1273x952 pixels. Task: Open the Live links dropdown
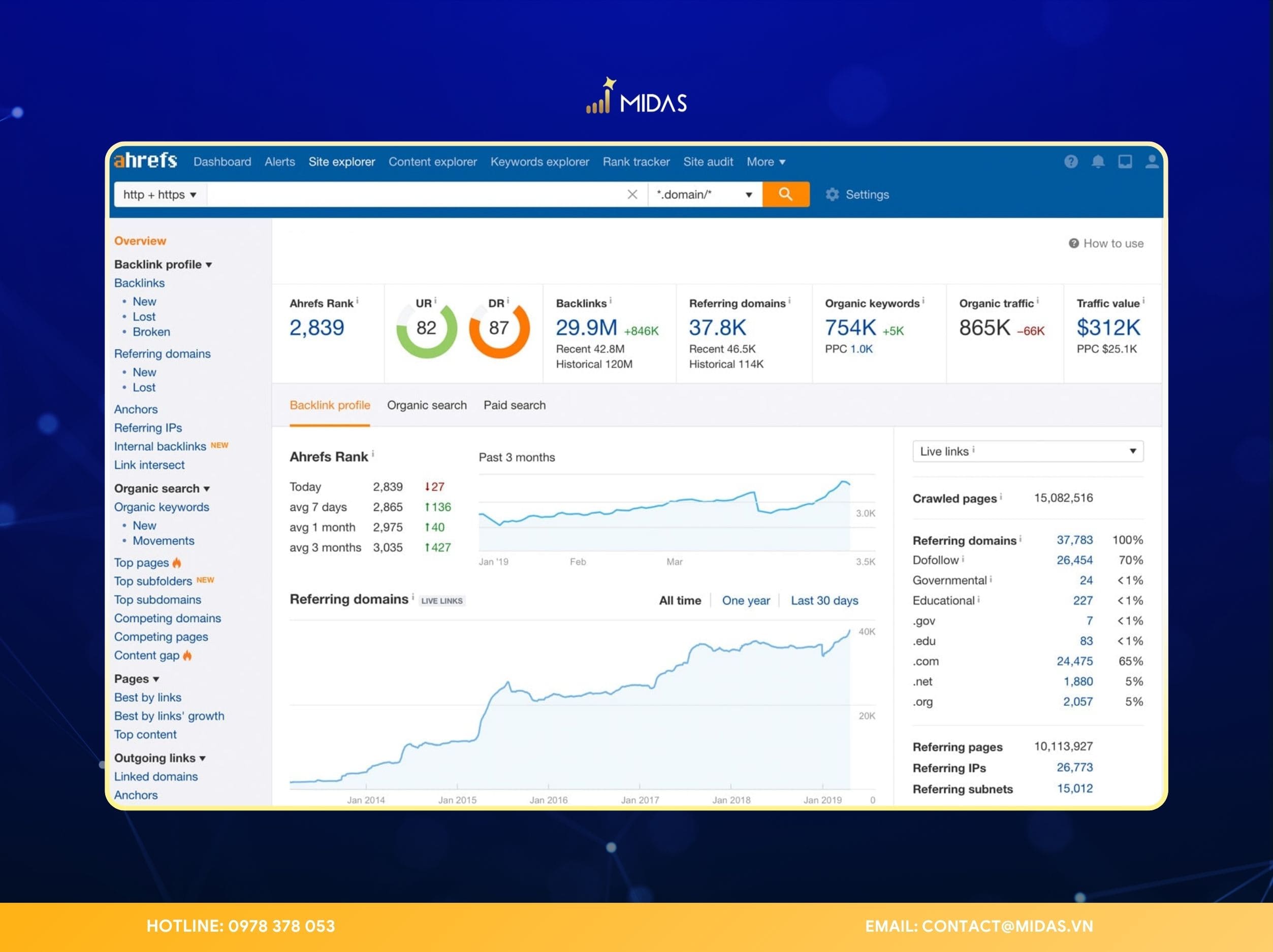(1027, 451)
